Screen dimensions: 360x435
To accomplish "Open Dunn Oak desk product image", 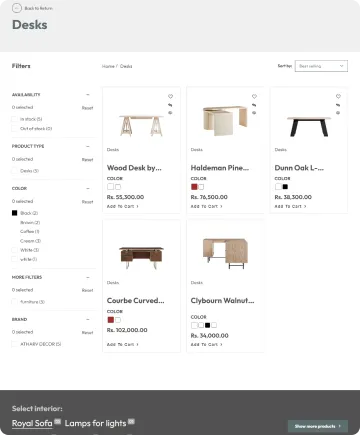I will coord(309,126).
